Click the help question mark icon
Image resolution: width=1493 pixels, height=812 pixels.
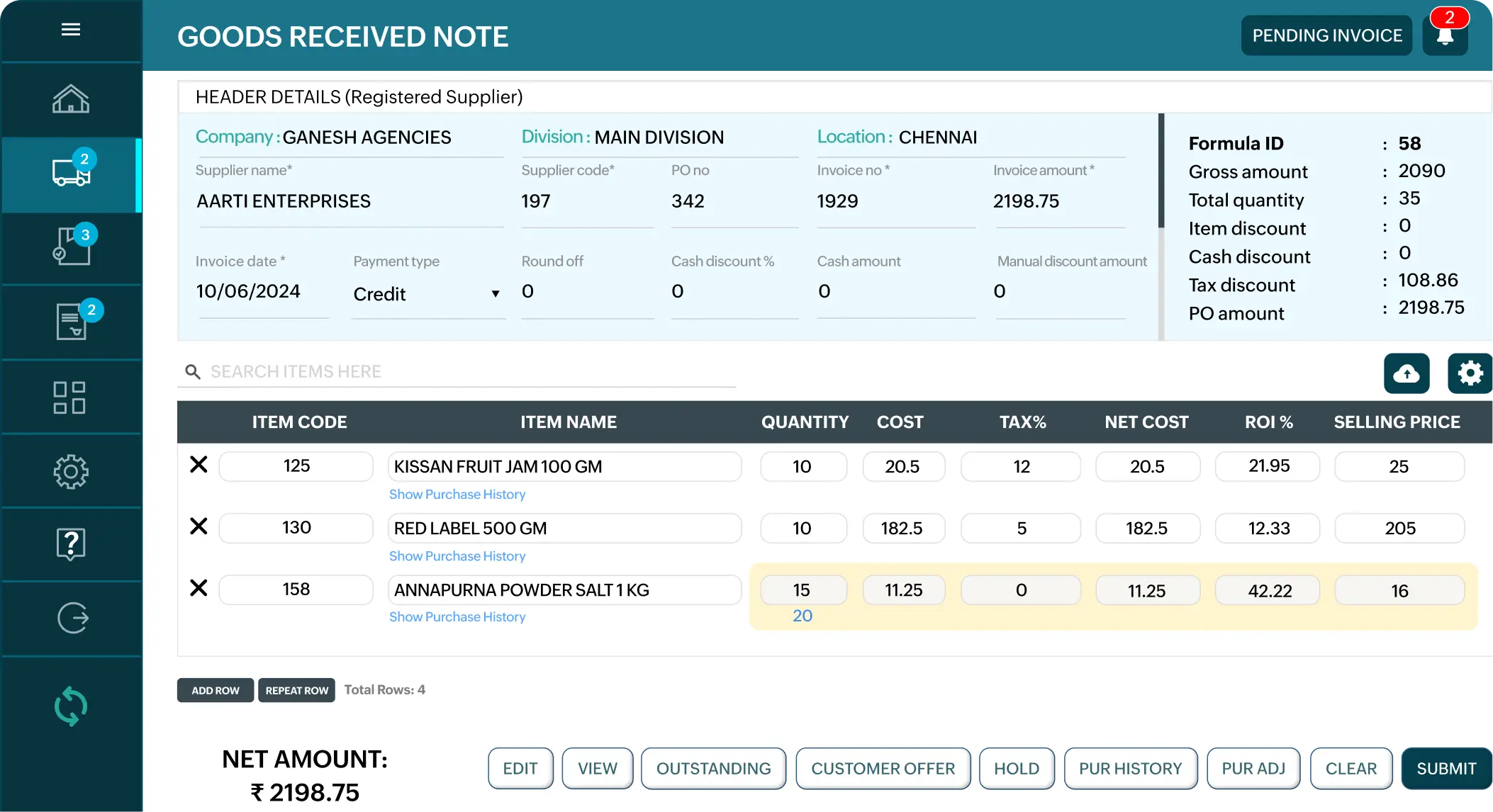point(71,544)
